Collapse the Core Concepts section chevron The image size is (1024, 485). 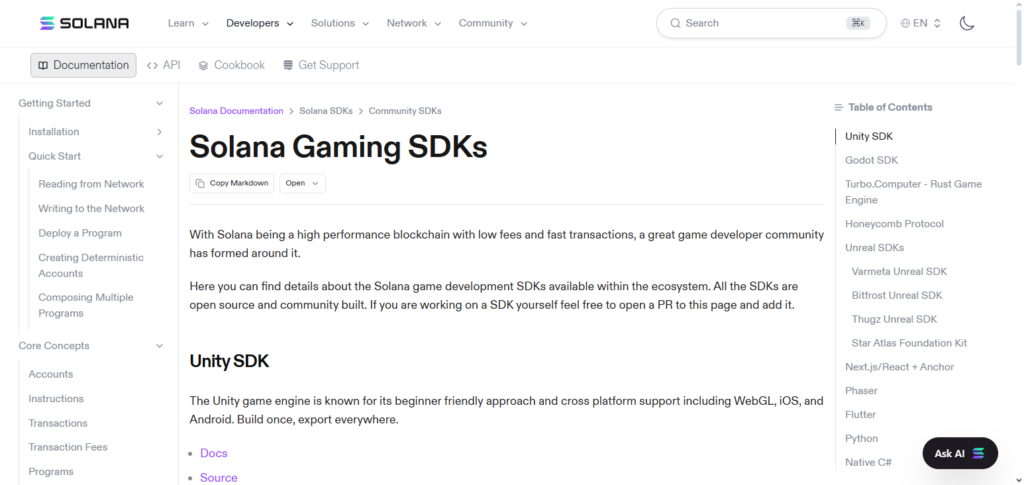tap(159, 346)
